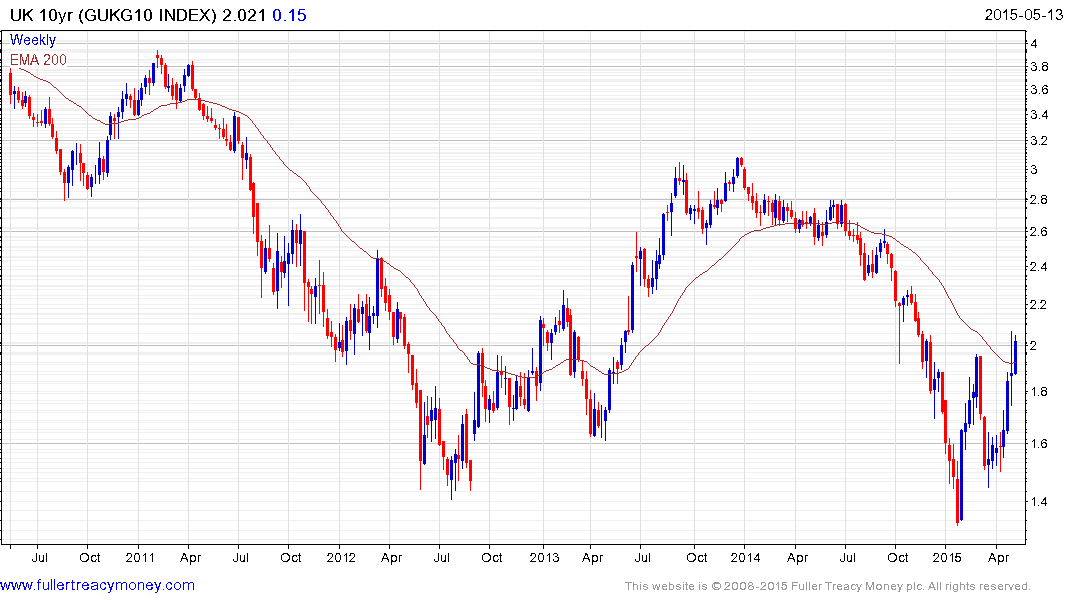Click the 2015 time axis marker

point(946,556)
